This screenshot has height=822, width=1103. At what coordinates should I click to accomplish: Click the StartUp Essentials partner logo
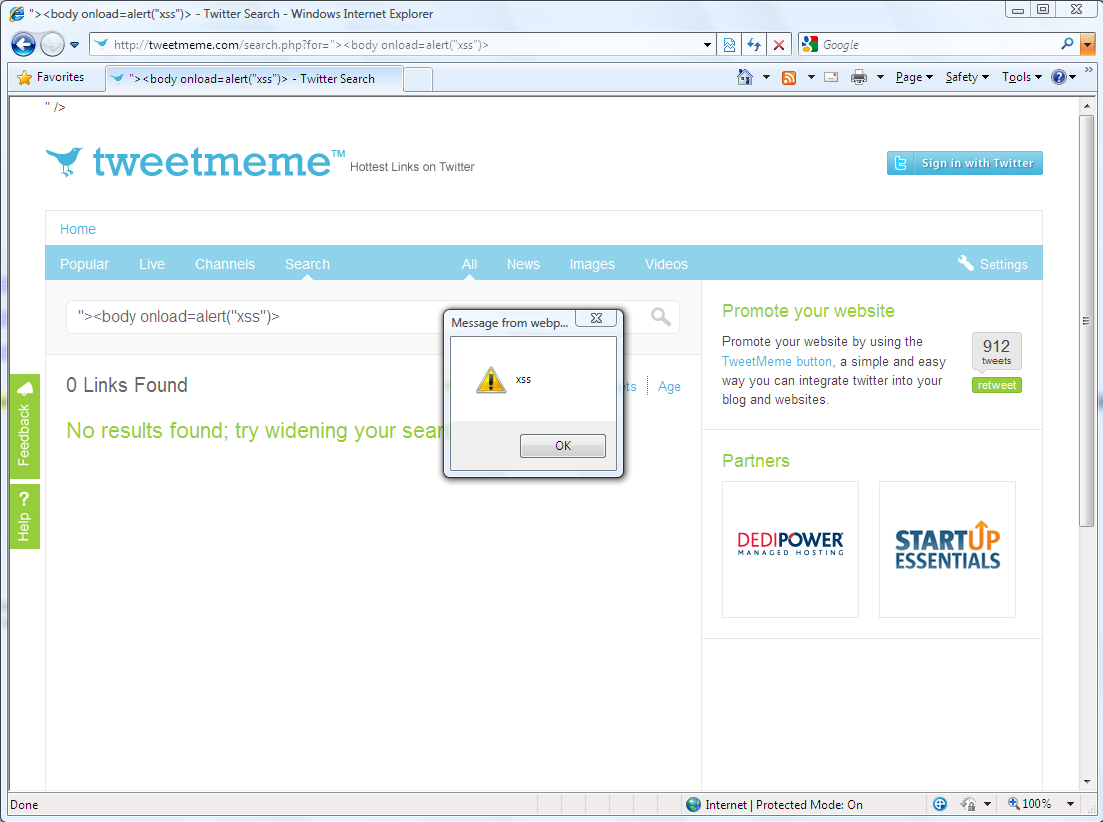coord(947,549)
